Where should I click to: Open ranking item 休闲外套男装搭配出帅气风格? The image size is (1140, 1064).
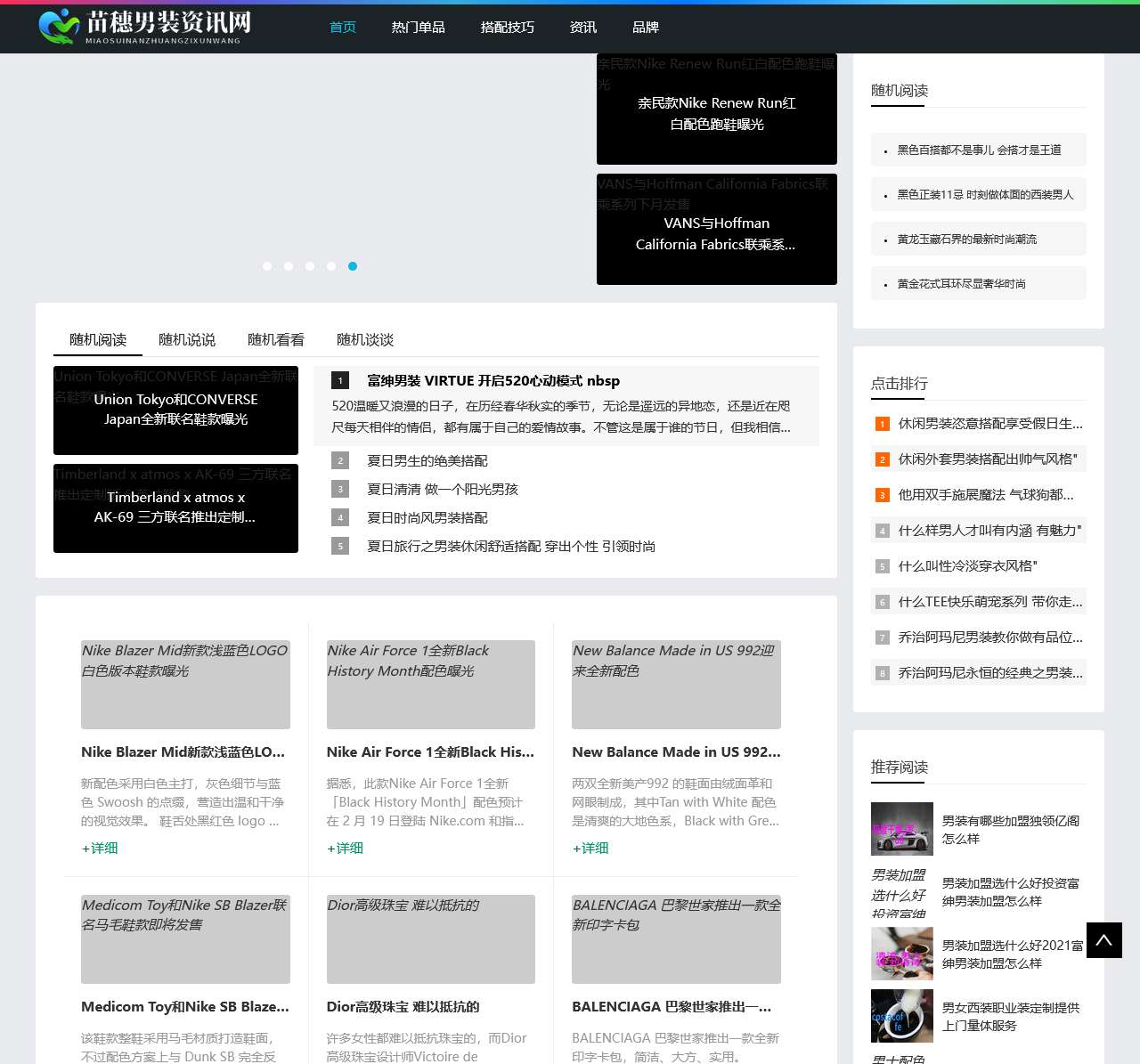pyautogui.click(x=988, y=459)
